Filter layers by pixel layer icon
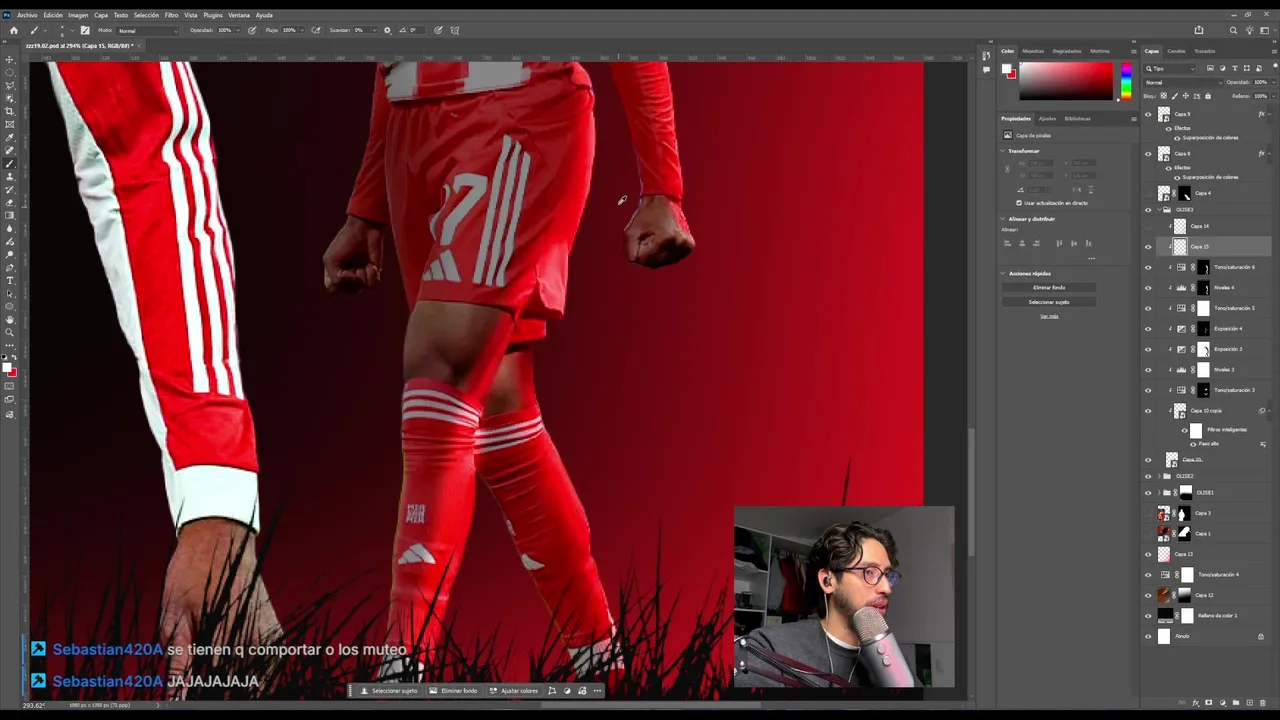The height and width of the screenshot is (720, 1280). (1210, 68)
